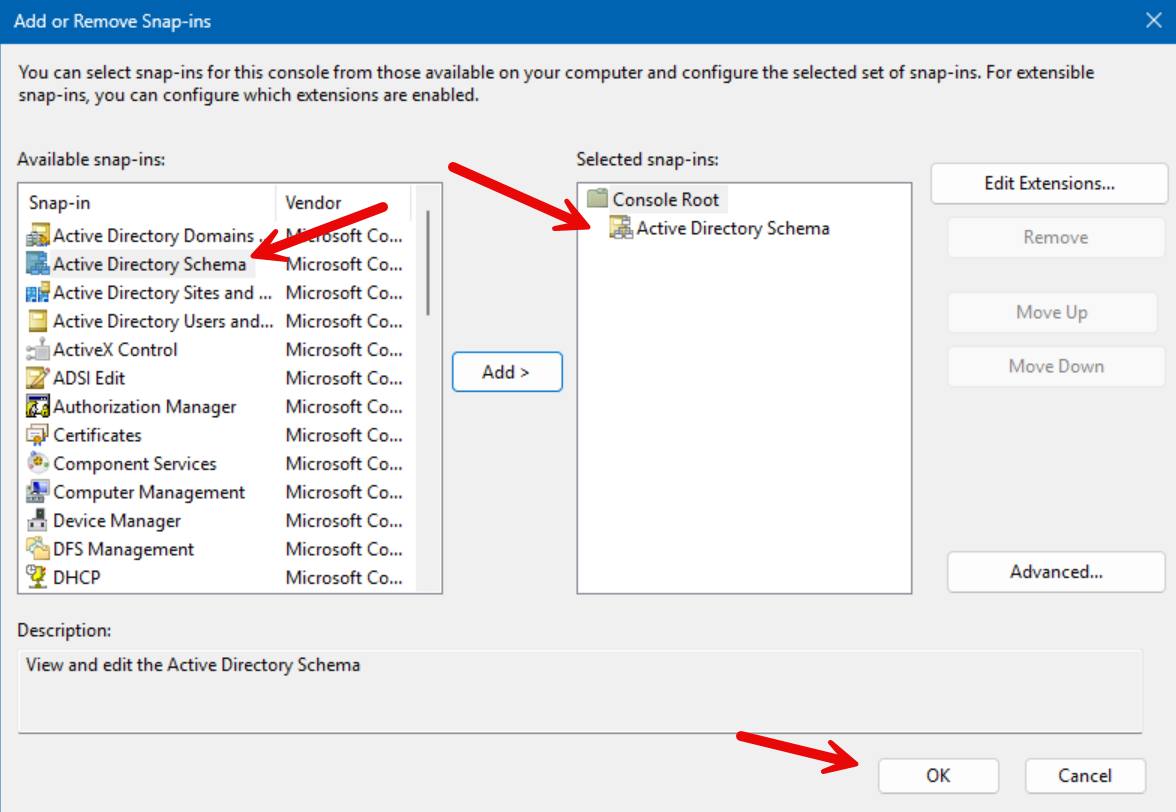The height and width of the screenshot is (812, 1176).
Task: Confirm with the OK button
Action: [x=938, y=775]
